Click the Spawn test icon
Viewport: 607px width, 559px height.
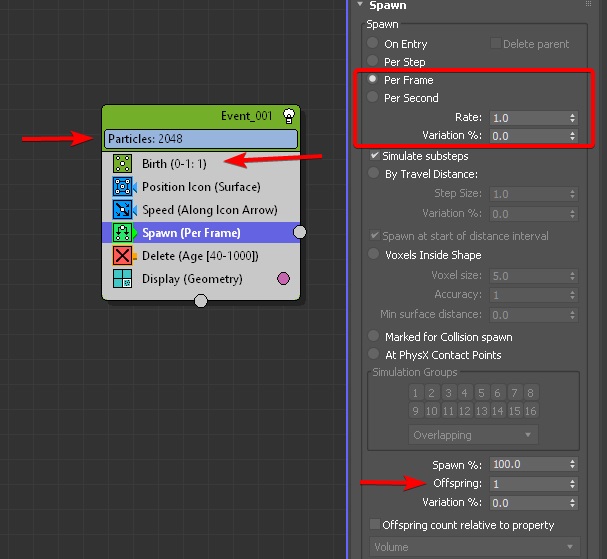click(x=122, y=233)
